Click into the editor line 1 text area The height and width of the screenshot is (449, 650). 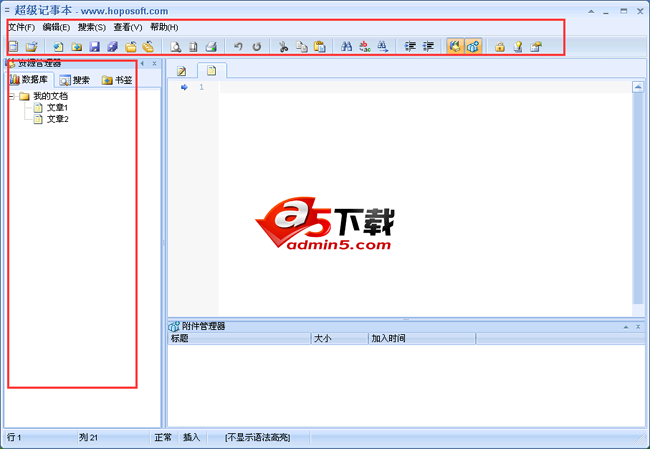pos(425,87)
